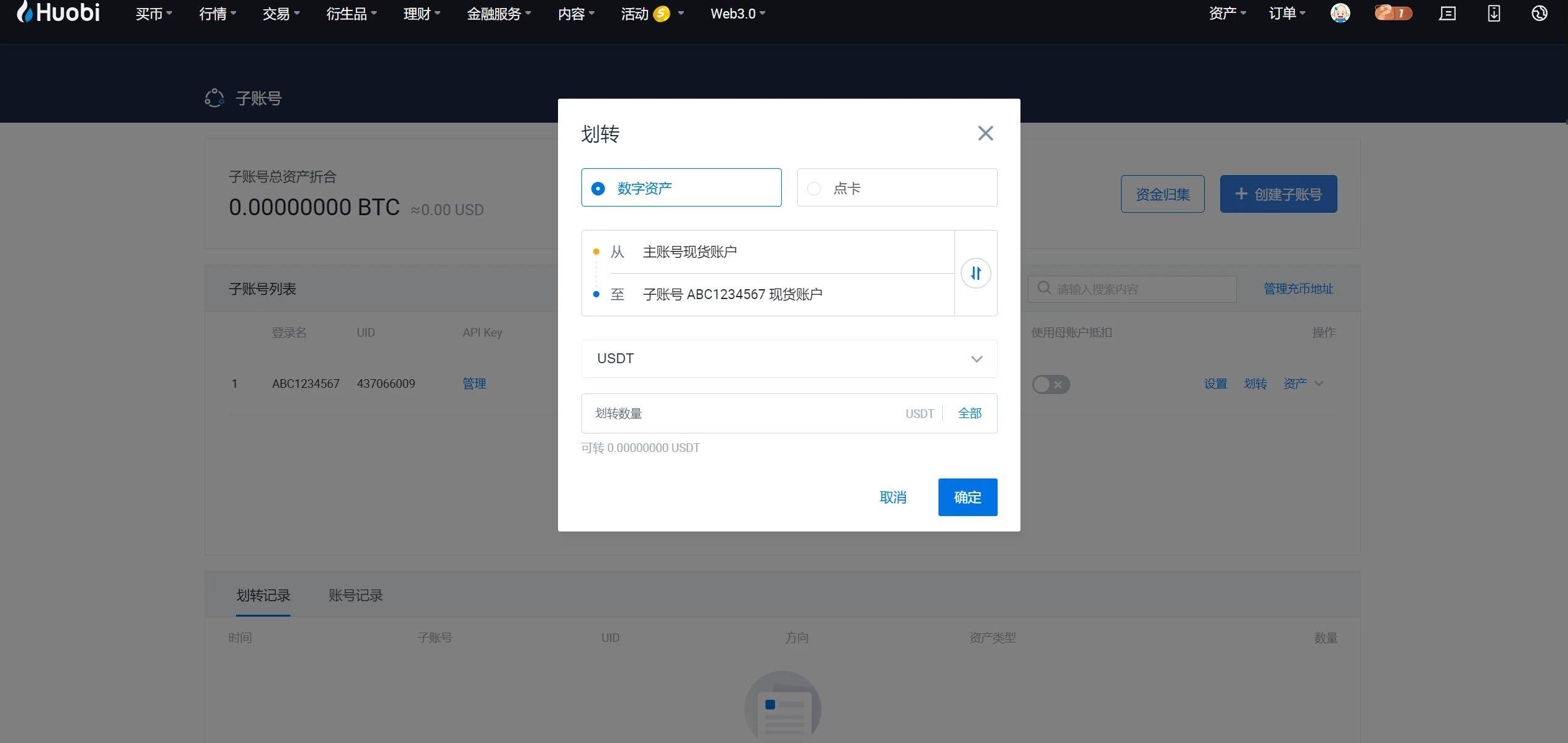The image size is (1568, 743).
Task: Select the 数字资产 radio option
Action: point(598,189)
